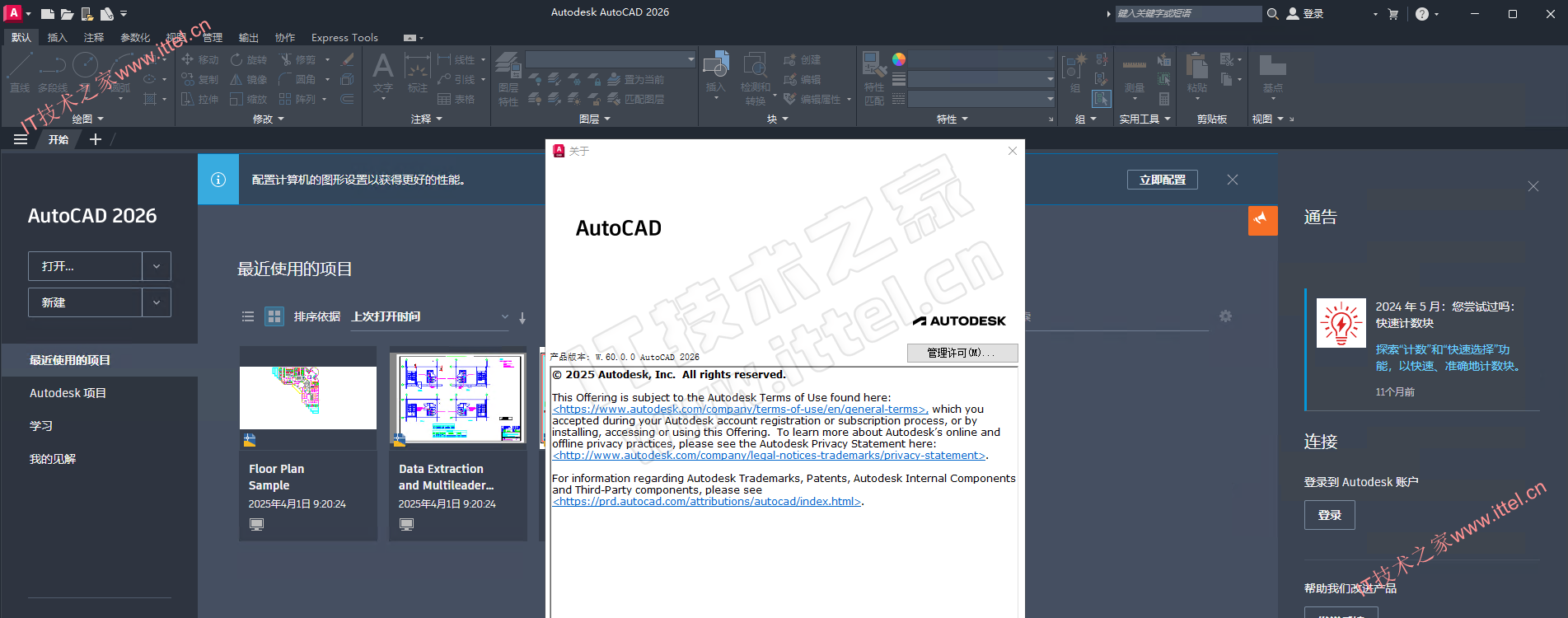Select the Copy (复制) tool in Modify panel
This screenshot has width=1568, height=618.
[x=200, y=79]
